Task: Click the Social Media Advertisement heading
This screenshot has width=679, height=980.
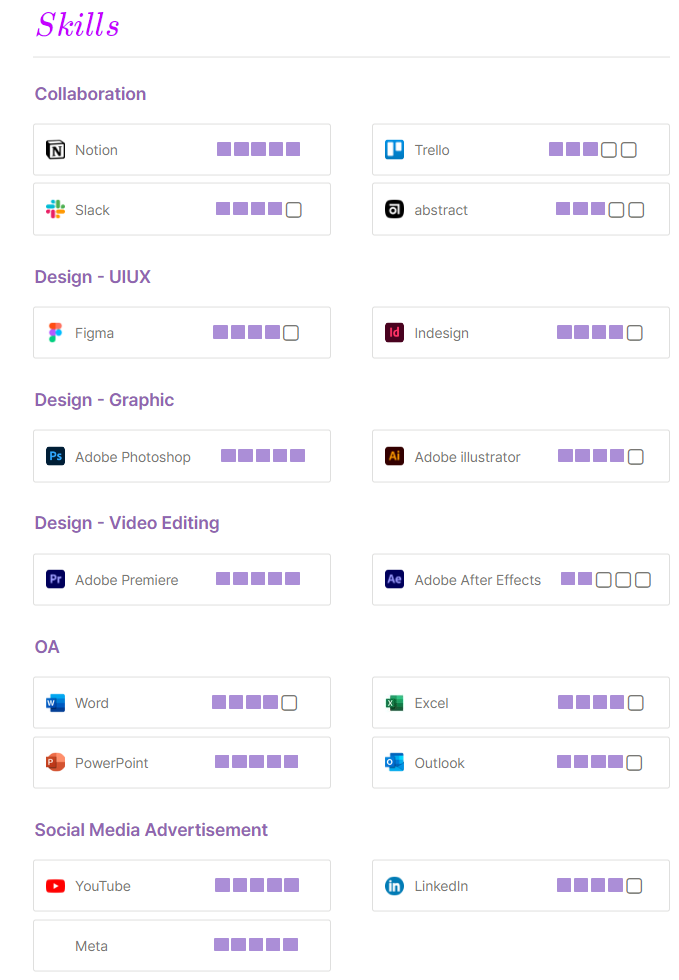Action: 151,830
